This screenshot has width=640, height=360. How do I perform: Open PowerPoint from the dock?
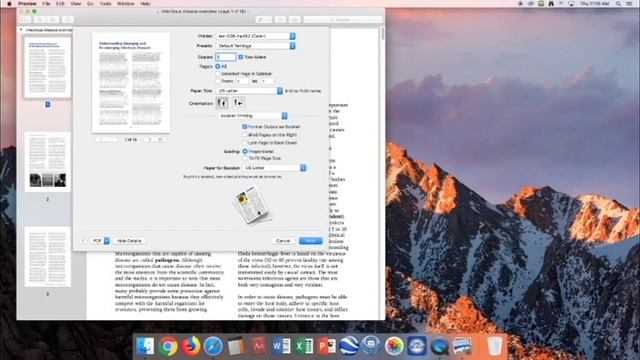click(327, 346)
